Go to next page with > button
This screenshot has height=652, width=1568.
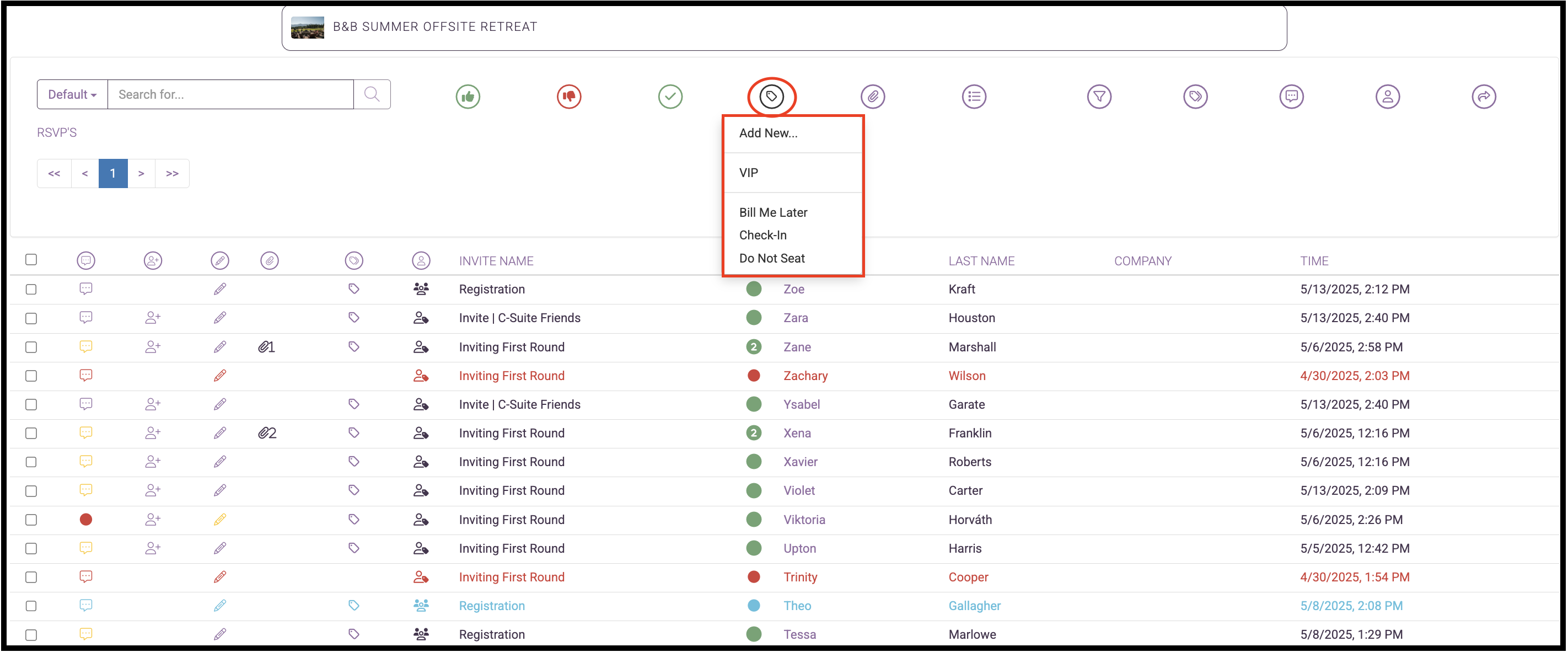point(141,174)
